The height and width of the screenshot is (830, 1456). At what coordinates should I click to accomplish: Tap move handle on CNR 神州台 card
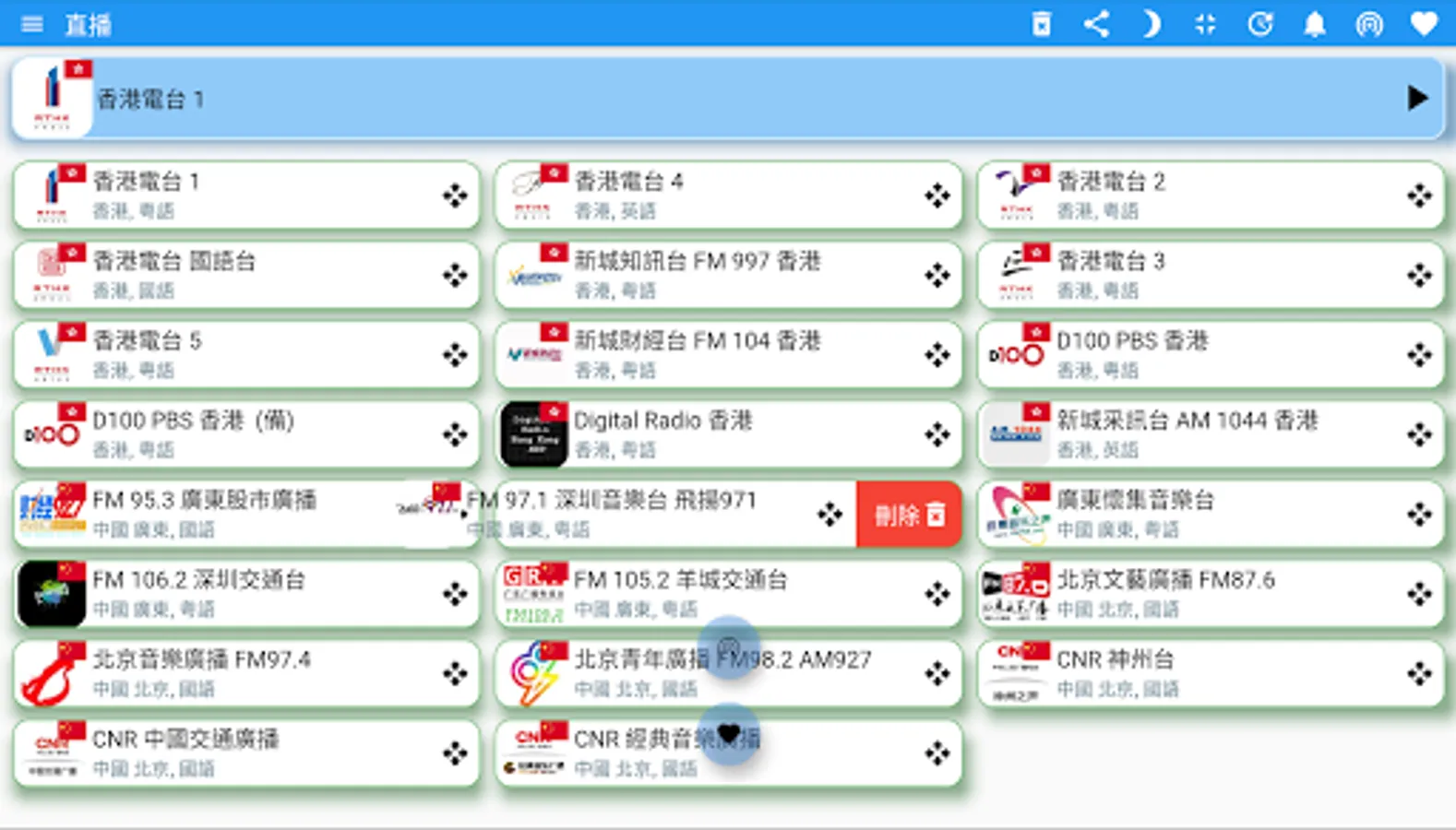(x=1419, y=674)
